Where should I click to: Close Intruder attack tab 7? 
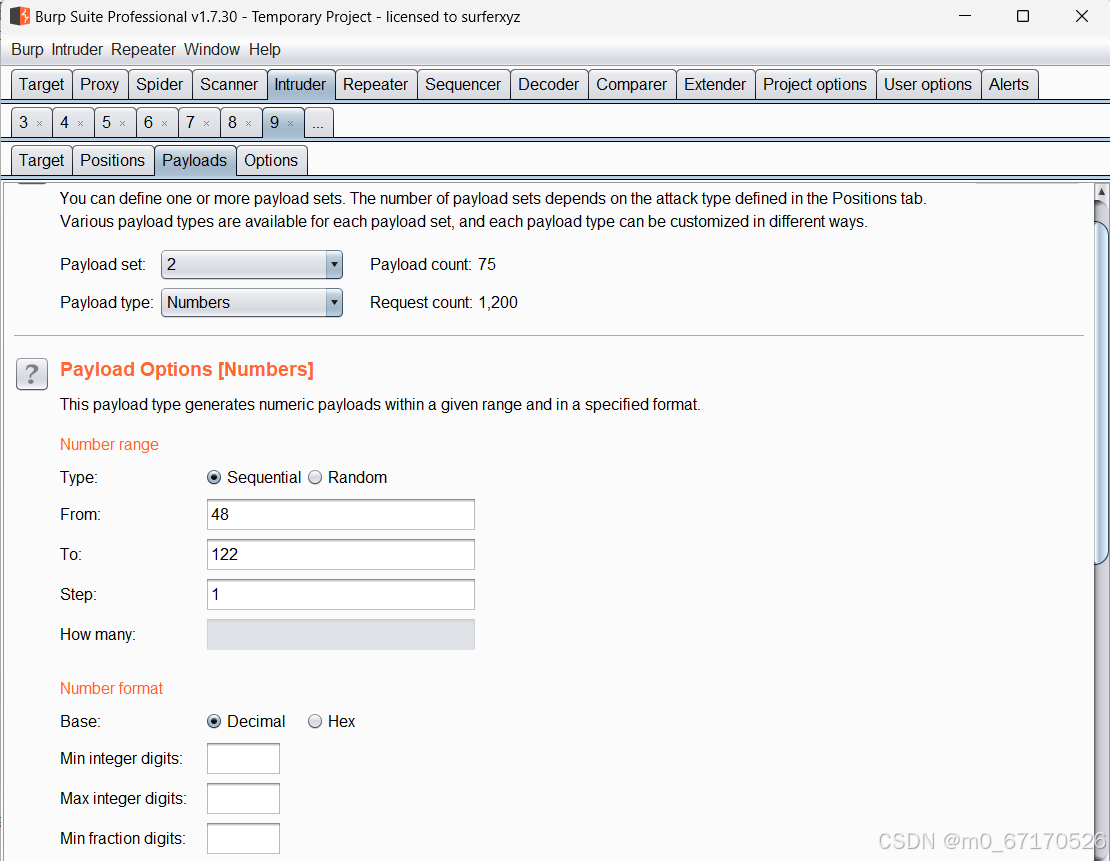coord(207,124)
